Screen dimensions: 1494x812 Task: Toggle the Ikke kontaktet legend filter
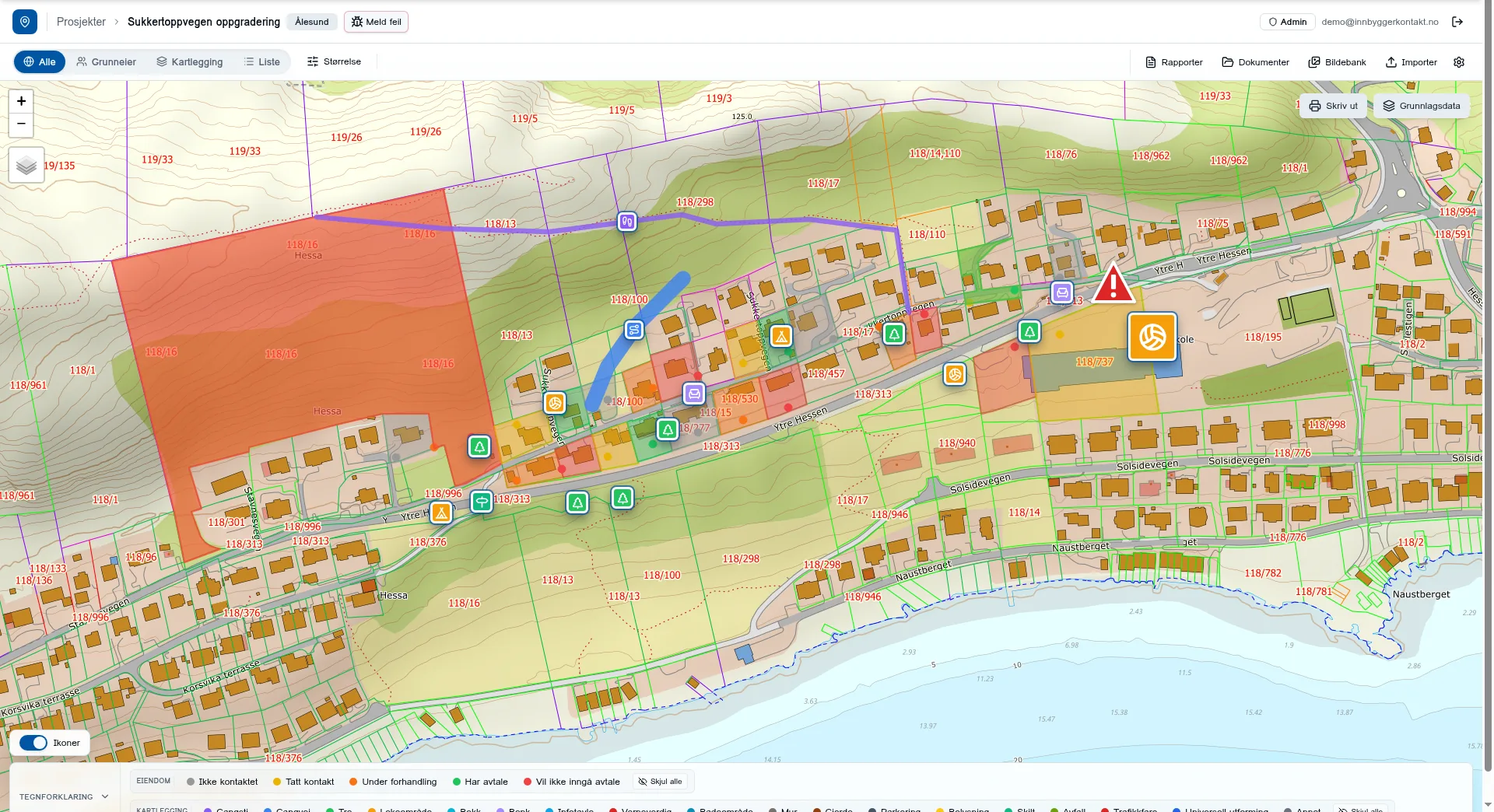coord(223,782)
